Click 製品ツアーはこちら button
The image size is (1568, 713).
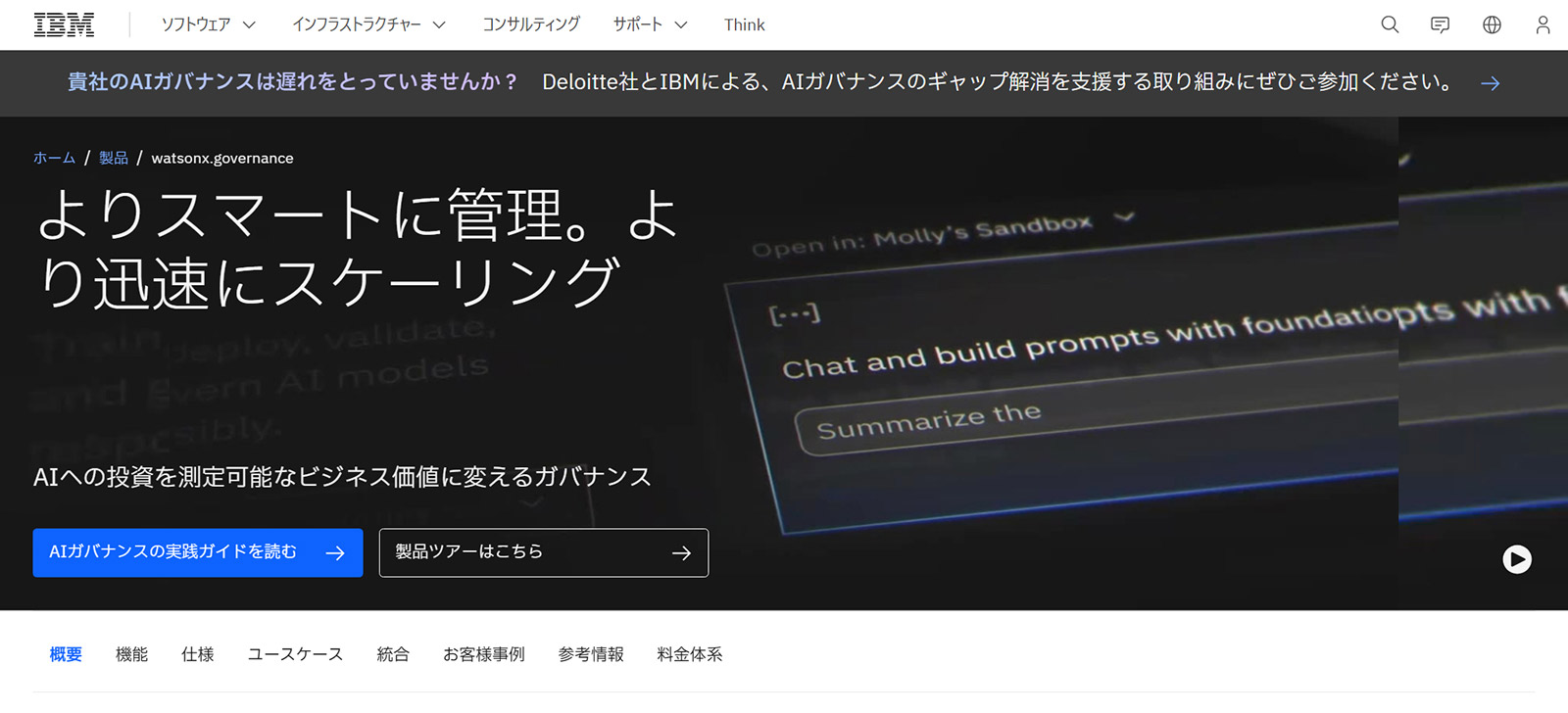(544, 552)
